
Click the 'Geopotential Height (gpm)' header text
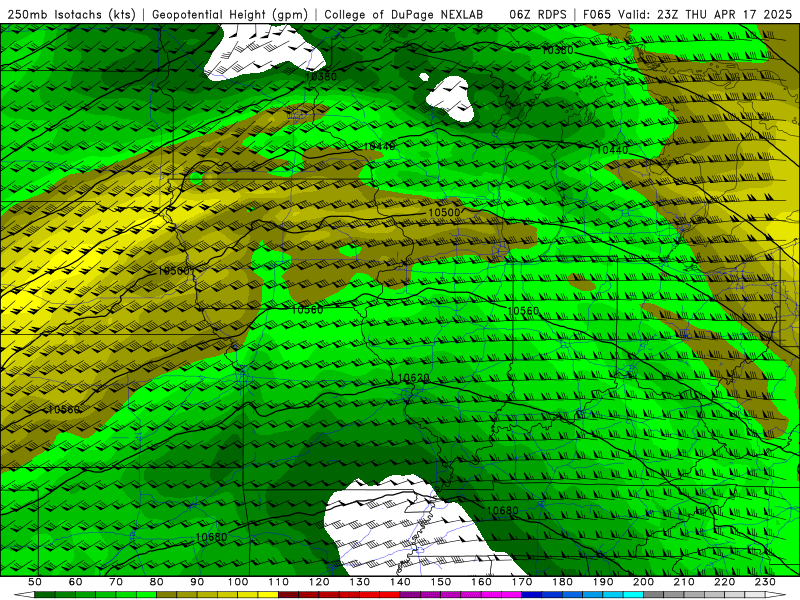click(x=230, y=15)
